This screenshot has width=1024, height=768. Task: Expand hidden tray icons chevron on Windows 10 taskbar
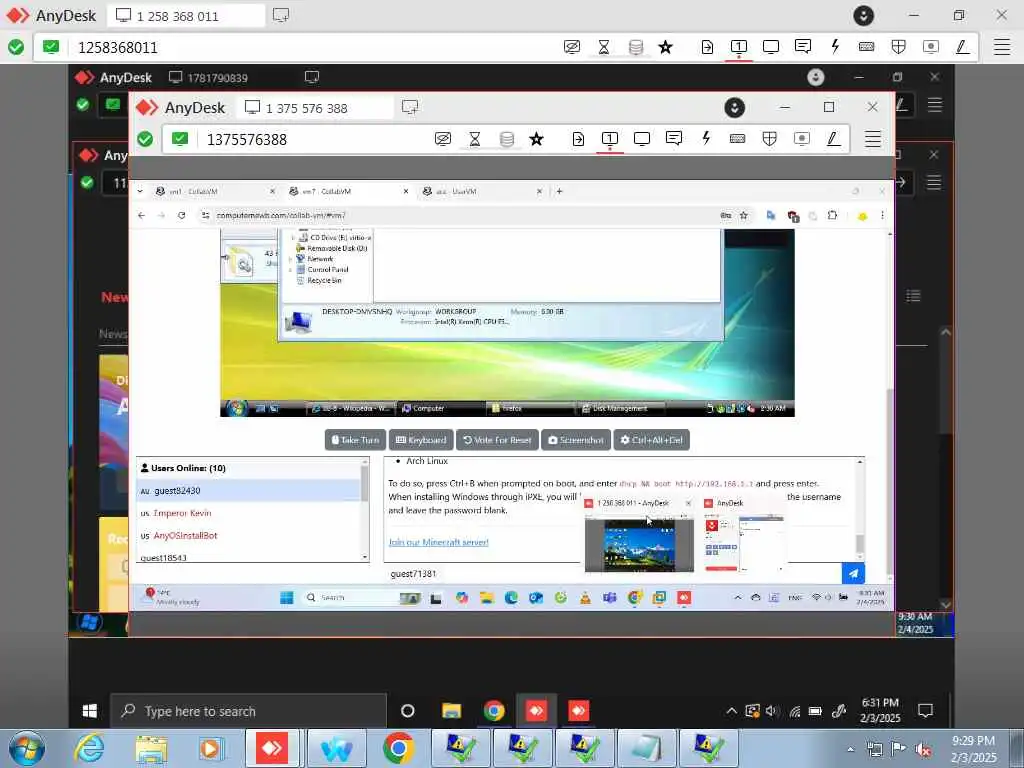coord(731,711)
